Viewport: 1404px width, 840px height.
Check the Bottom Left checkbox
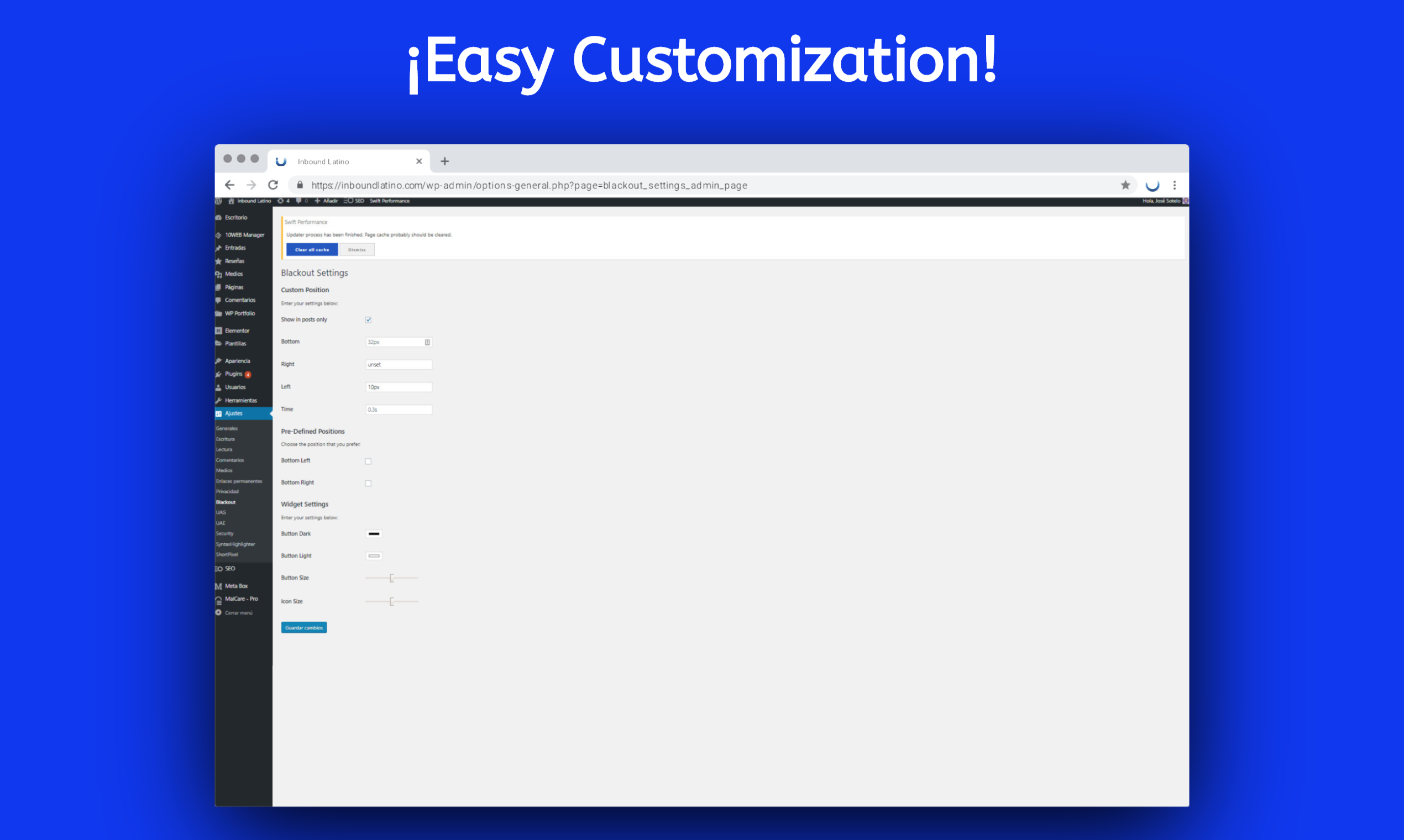(x=369, y=461)
